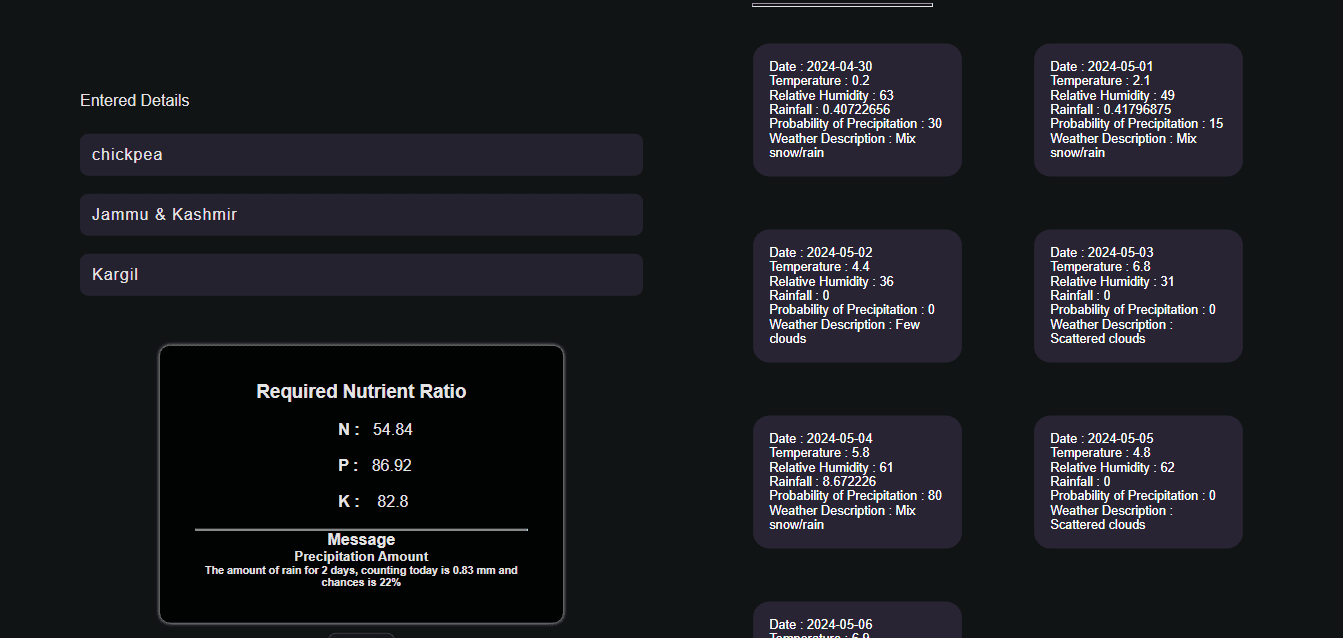Click Date : 2024-05-04 text
This screenshot has width=1343, height=638.
pyautogui.click(x=820, y=439)
